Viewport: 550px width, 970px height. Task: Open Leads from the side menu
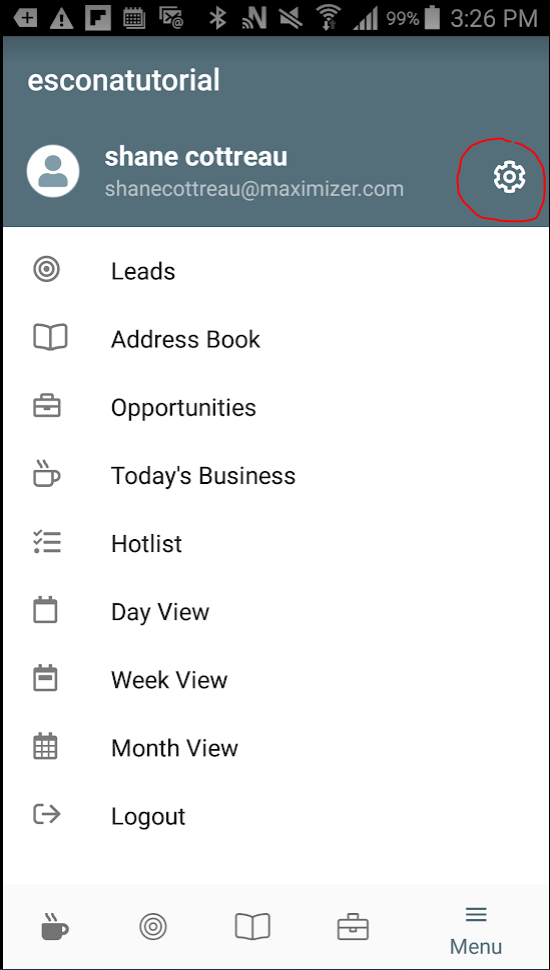click(275, 271)
